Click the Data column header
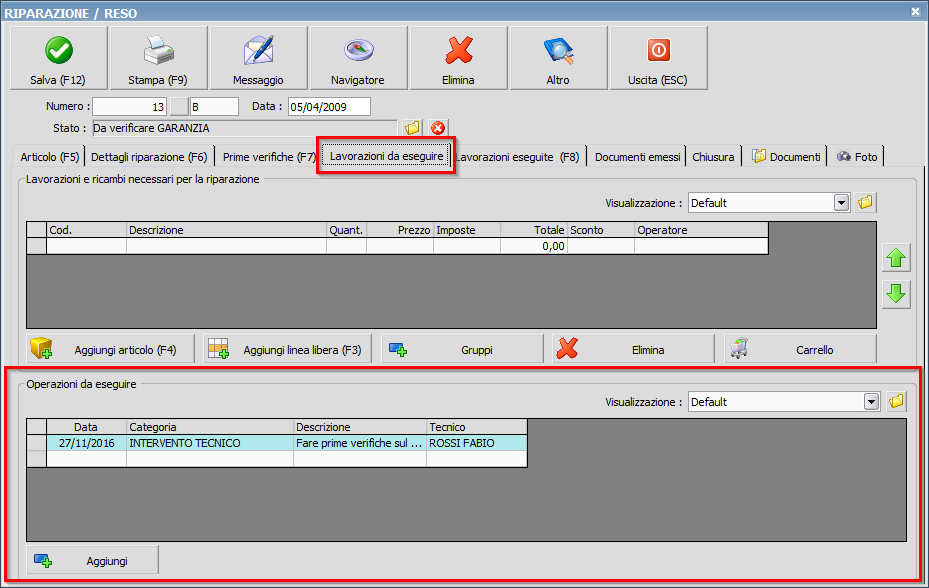 [87, 427]
